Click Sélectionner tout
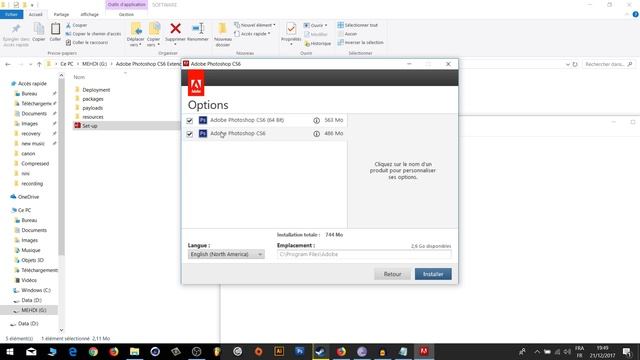Screen dimensions: 640x360 pyautogui.click(x=358, y=25)
